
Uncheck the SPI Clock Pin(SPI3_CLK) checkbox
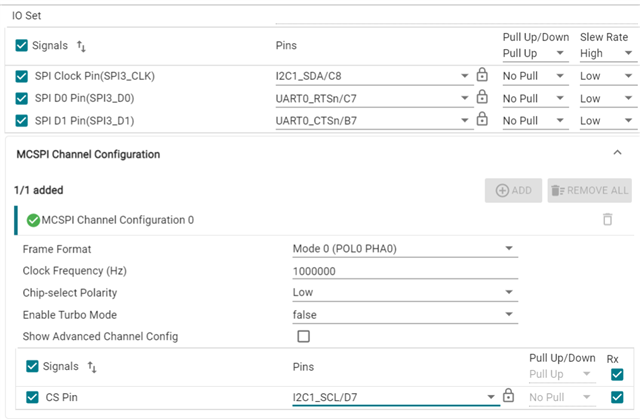(x=21, y=76)
